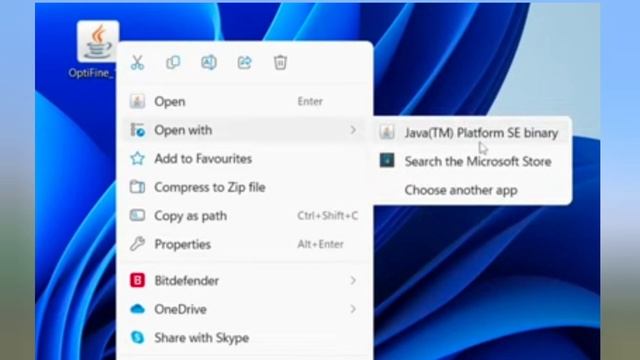Image resolution: width=640 pixels, height=360 pixels.
Task: Click the Java icon beside Platform SE binary
Action: point(387,132)
